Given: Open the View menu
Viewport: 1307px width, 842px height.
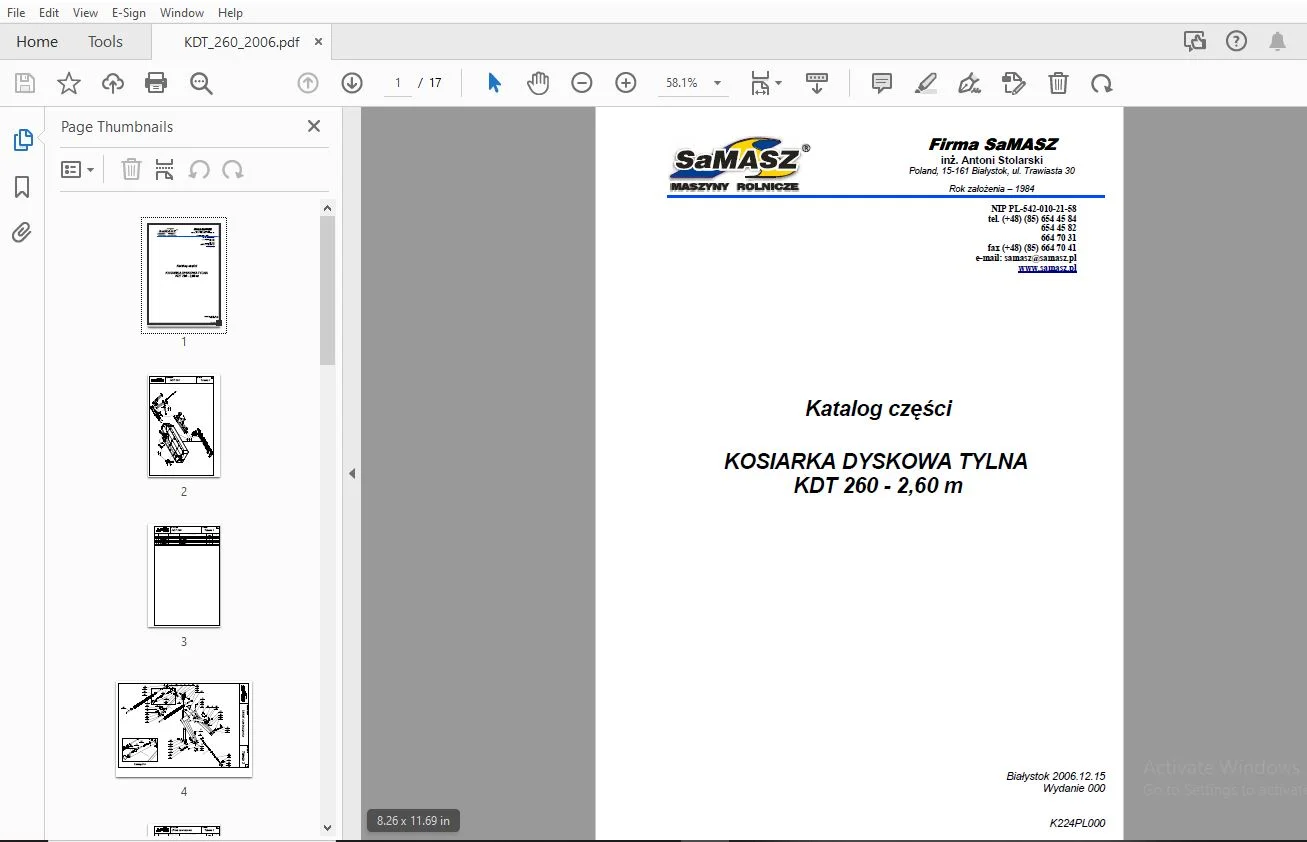Looking at the screenshot, I should (x=86, y=12).
